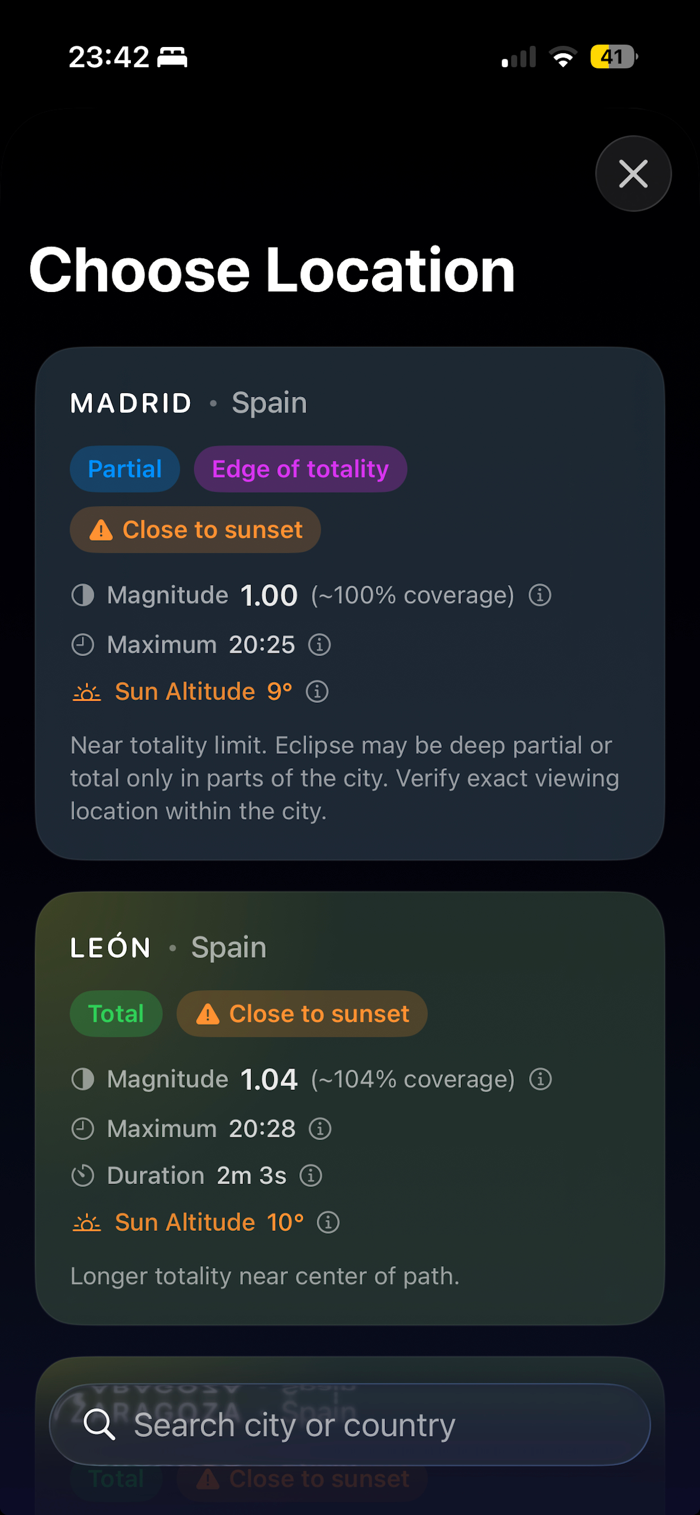Tap info icon beside Madrid maximum 20:25
Image resolution: width=700 pixels, height=1515 pixels.
[x=319, y=645]
